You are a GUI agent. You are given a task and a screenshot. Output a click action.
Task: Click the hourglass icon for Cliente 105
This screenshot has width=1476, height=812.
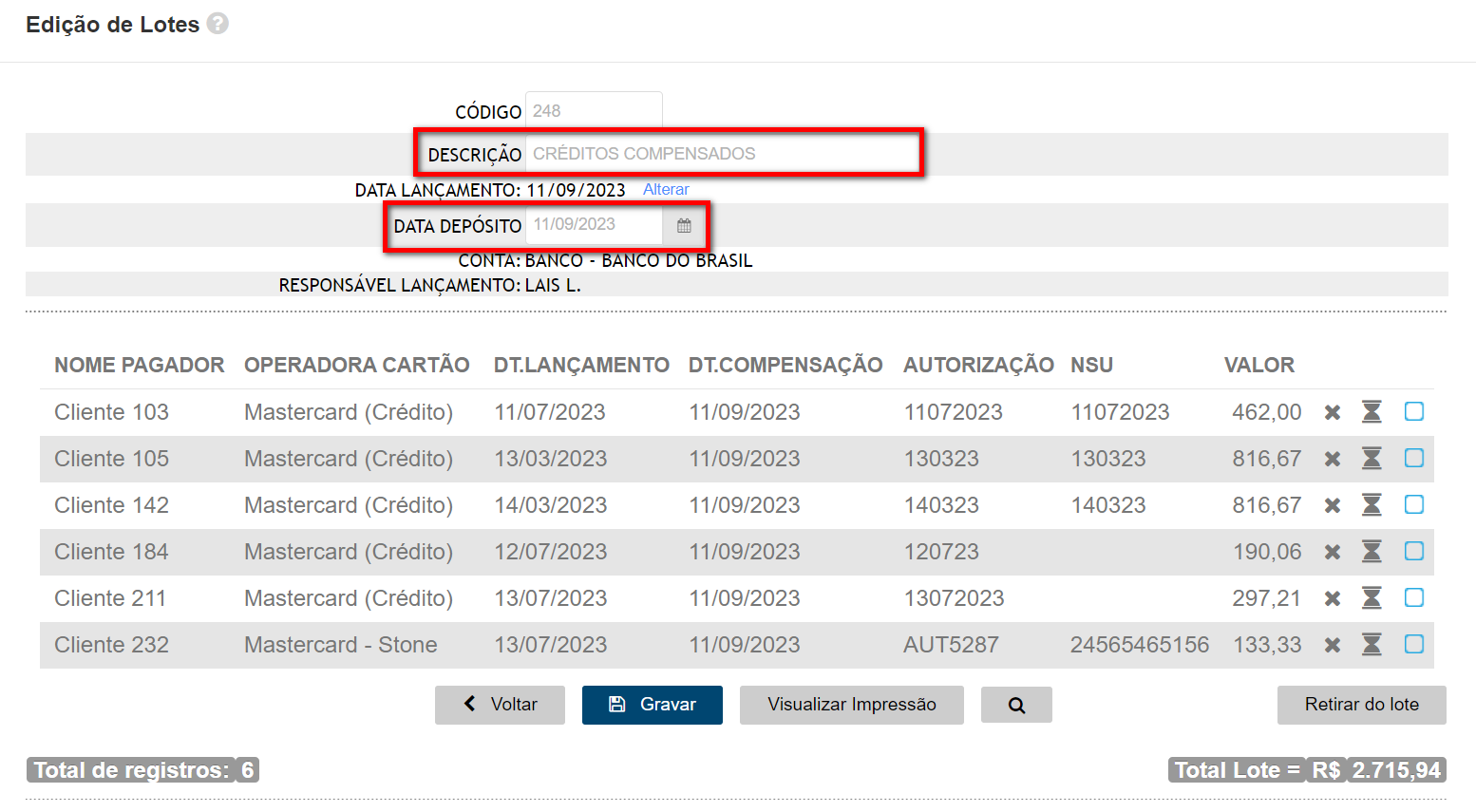coord(1372,459)
